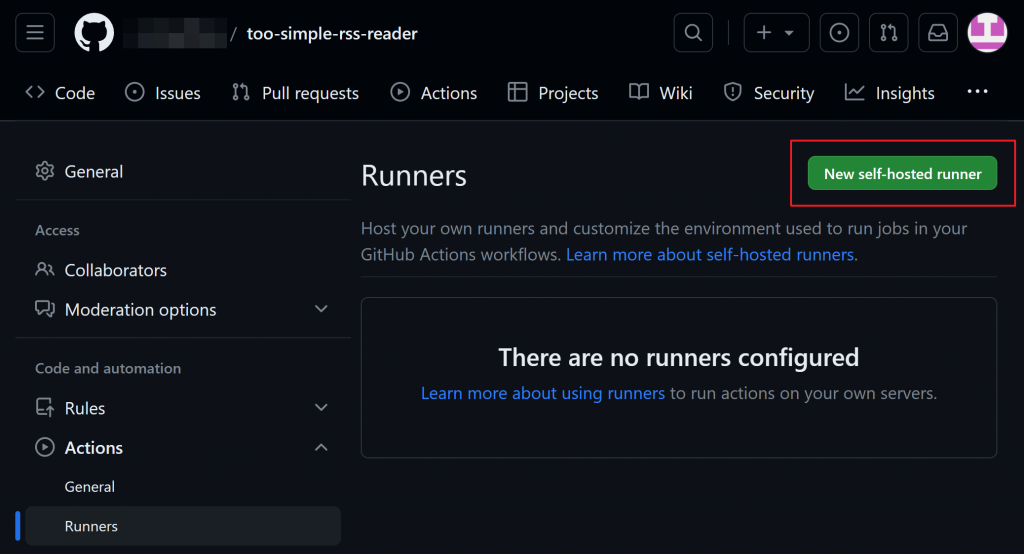Open Learn more about self-hosted runners link

[709, 254]
